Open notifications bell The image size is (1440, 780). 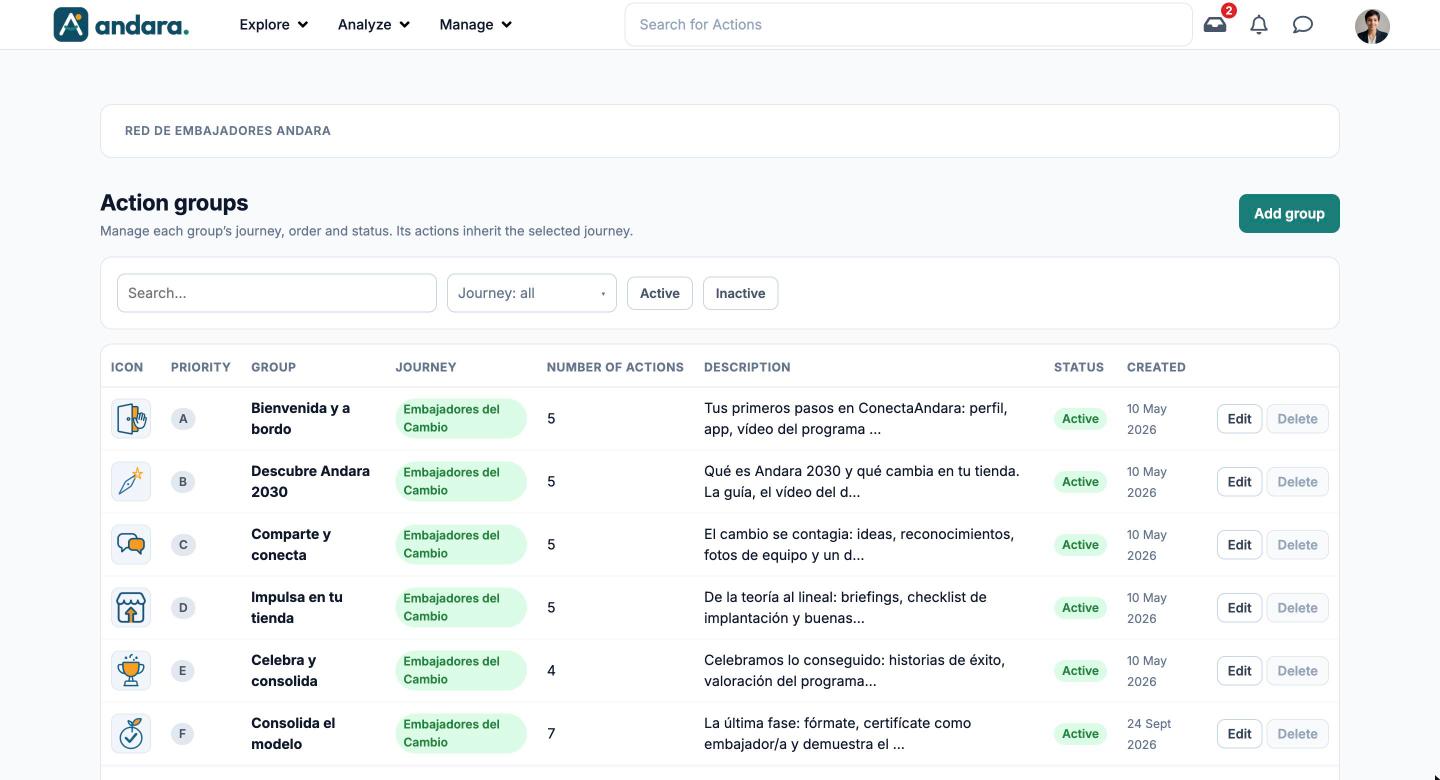(1259, 24)
